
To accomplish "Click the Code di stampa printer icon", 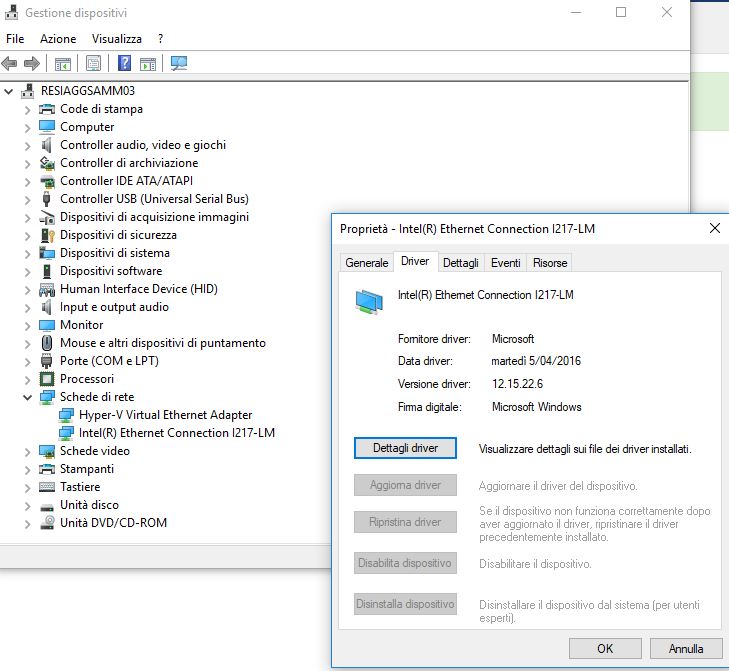I will click(47, 109).
